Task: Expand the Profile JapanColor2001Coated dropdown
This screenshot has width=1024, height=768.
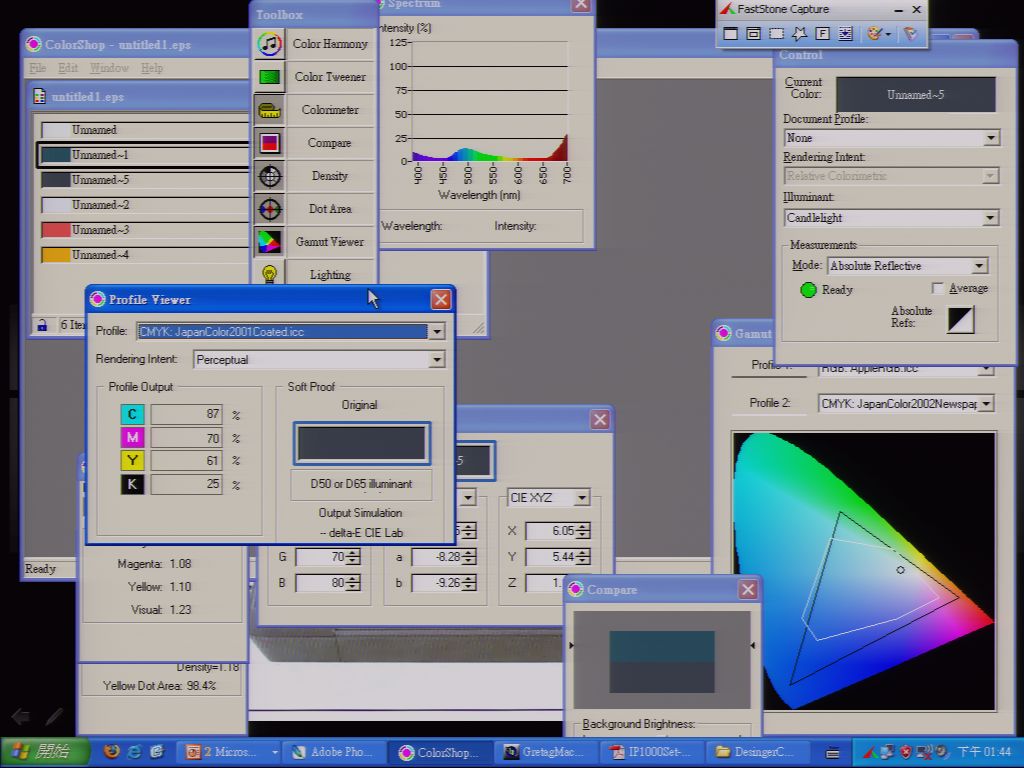Action: [437, 332]
